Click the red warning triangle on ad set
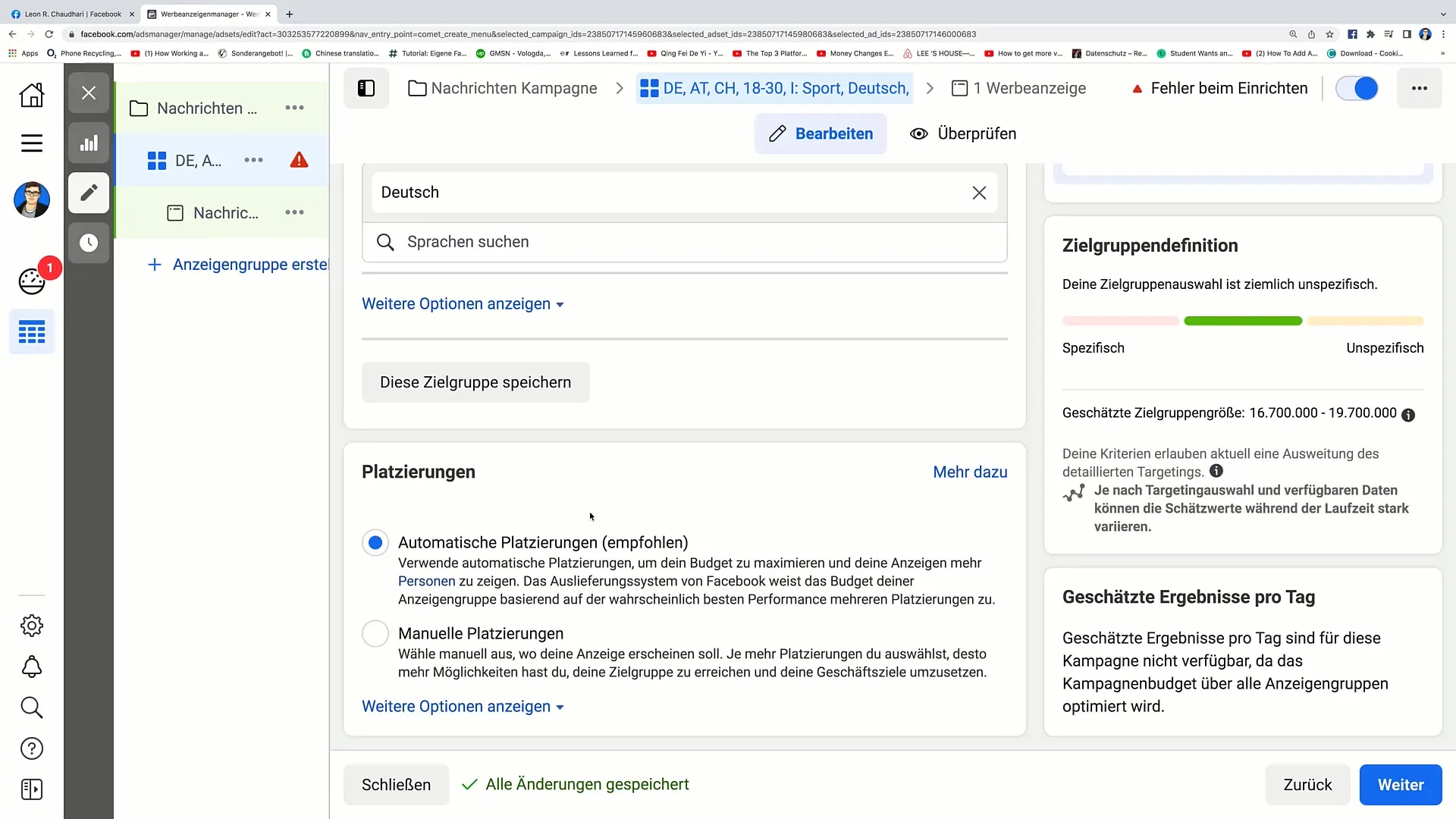The image size is (1456, 819). [x=300, y=160]
